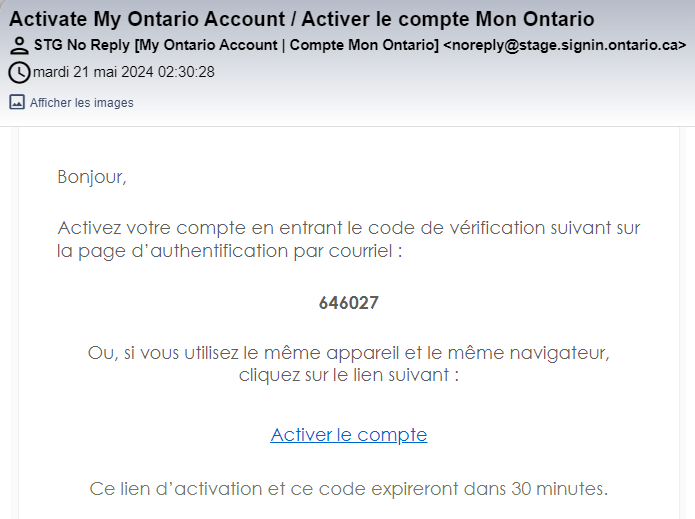Viewport: 695px width, 519px height.
Task: Click the STG No Reply sender name
Action: [x=82, y=45]
